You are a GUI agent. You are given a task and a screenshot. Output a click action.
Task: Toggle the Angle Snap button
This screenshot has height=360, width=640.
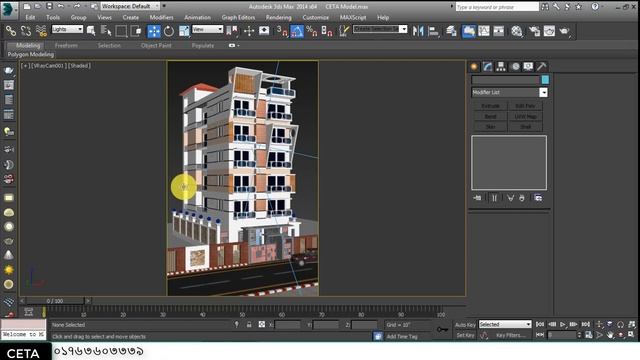click(x=297, y=31)
